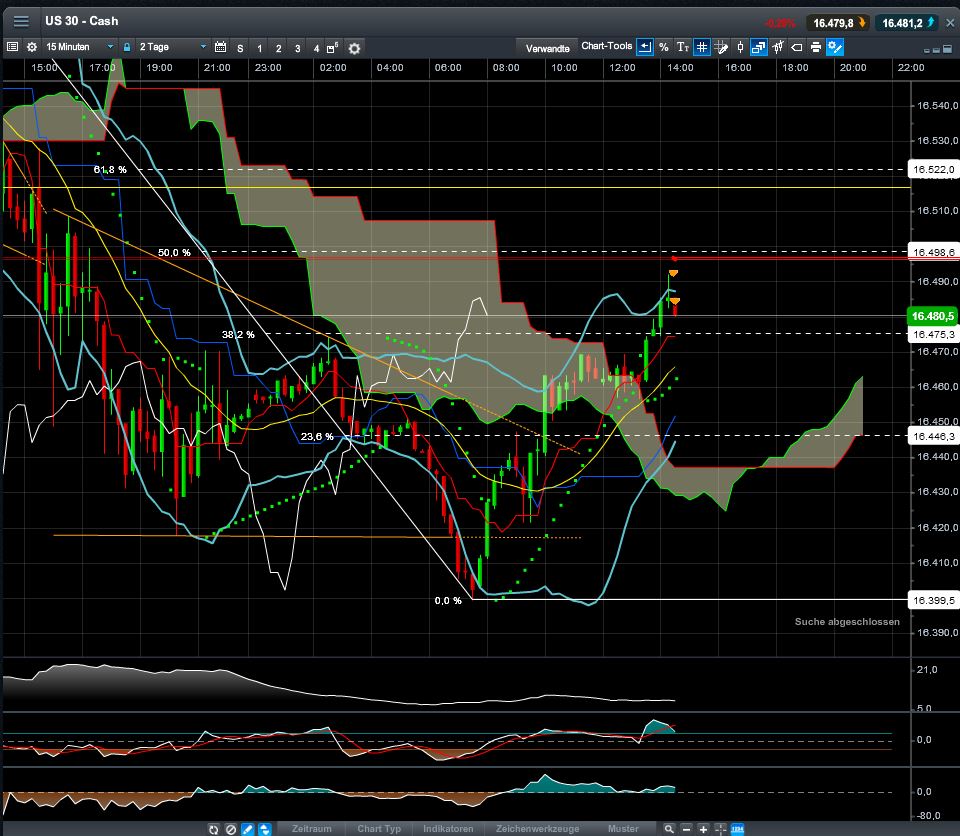960x836 pixels.
Task: Toggle the up-down arrows icon in bottom bar
Action: tap(264, 829)
